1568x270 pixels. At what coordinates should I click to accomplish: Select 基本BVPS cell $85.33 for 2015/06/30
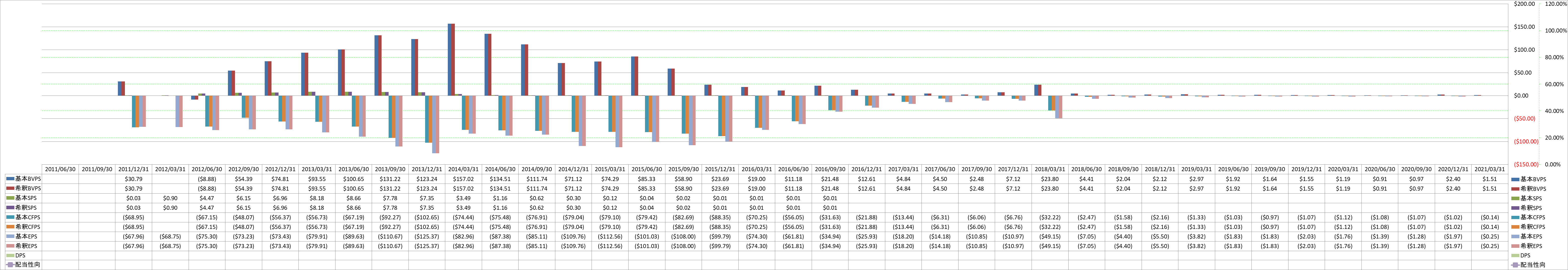[x=647, y=179]
